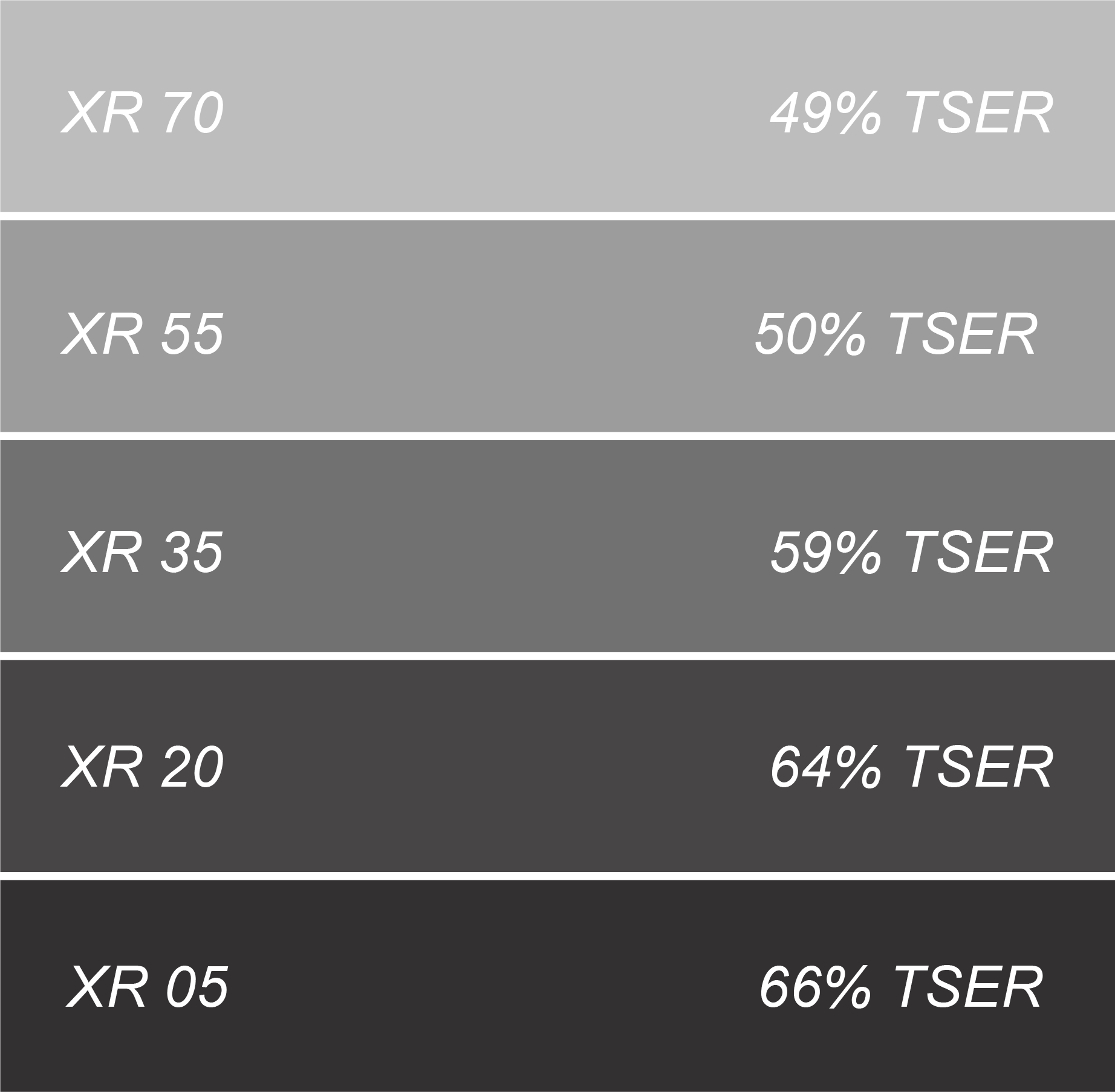Viewport: 1115px width, 1092px height.
Task: Click the empty middle of the XR 70 row
Action: tap(496, 113)
